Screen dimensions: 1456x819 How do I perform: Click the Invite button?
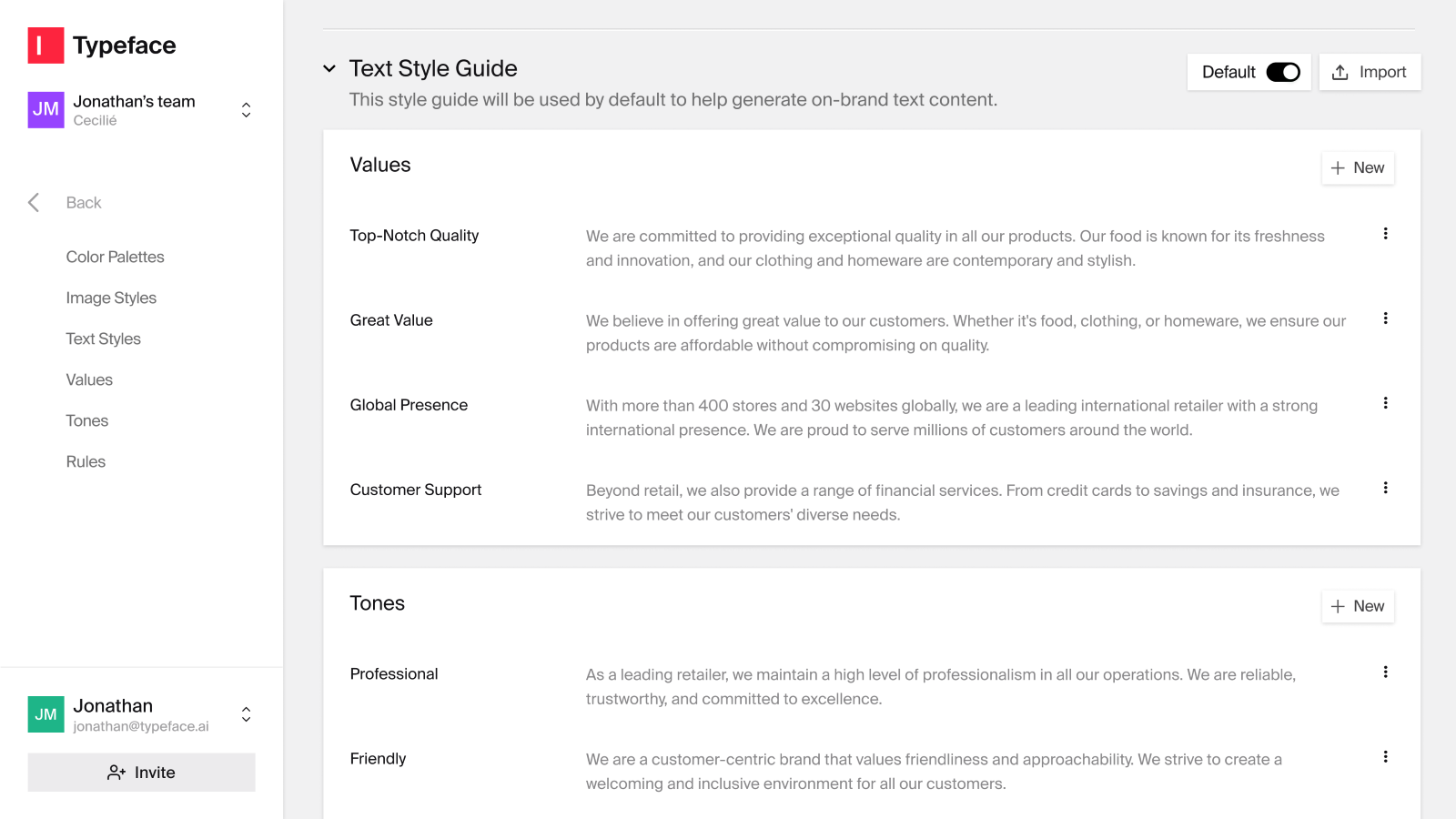141,772
